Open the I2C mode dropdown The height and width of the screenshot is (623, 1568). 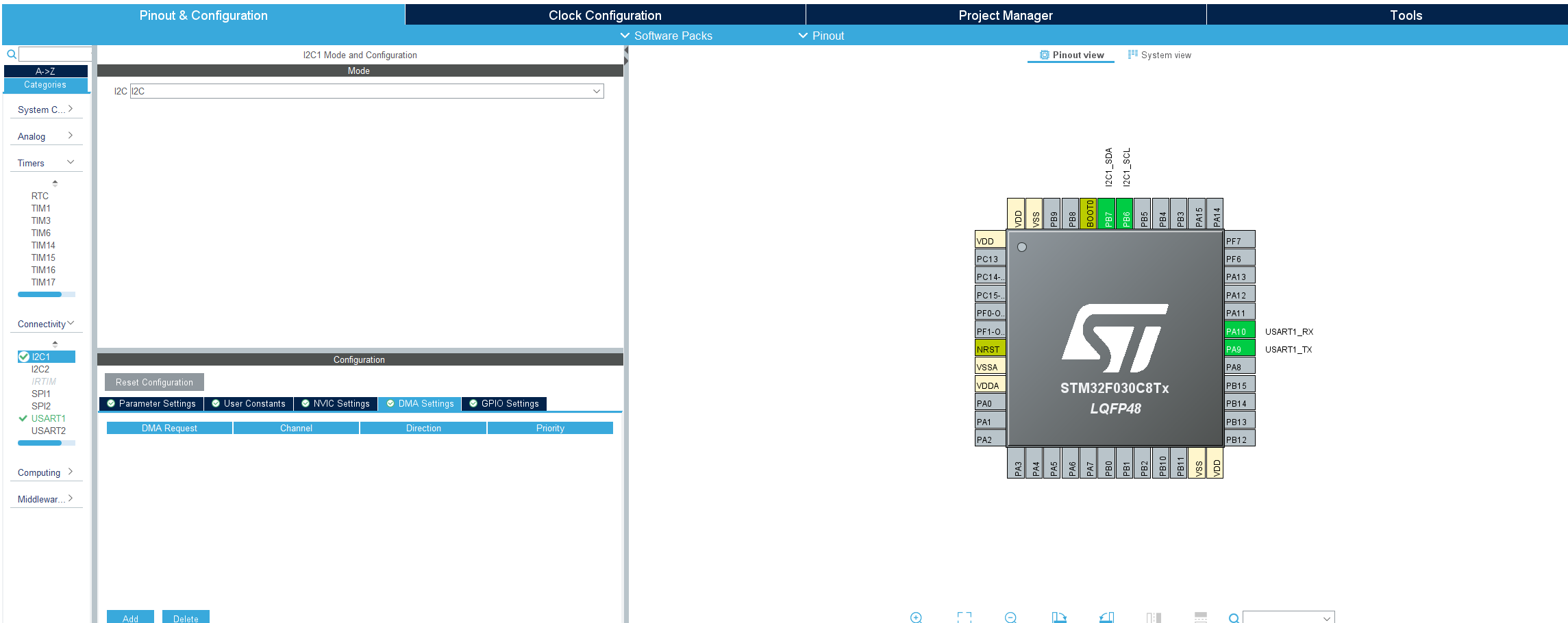[x=597, y=90]
